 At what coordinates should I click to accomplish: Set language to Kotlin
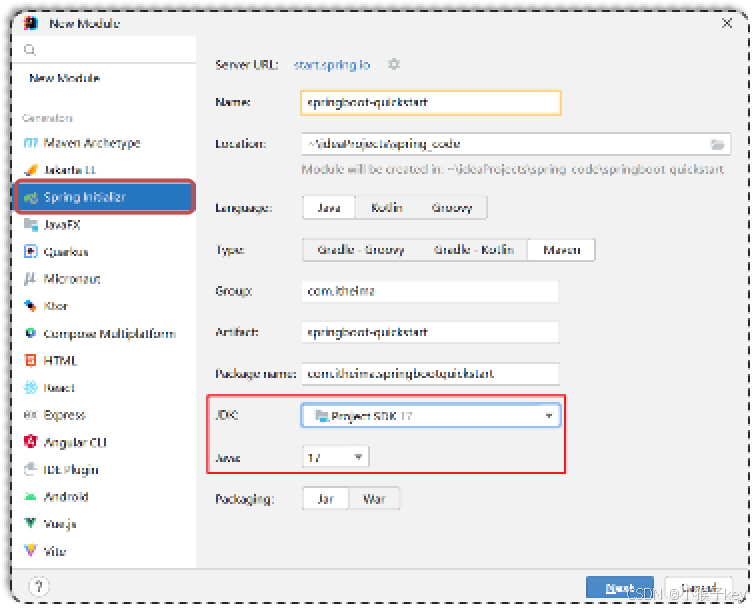(387, 208)
